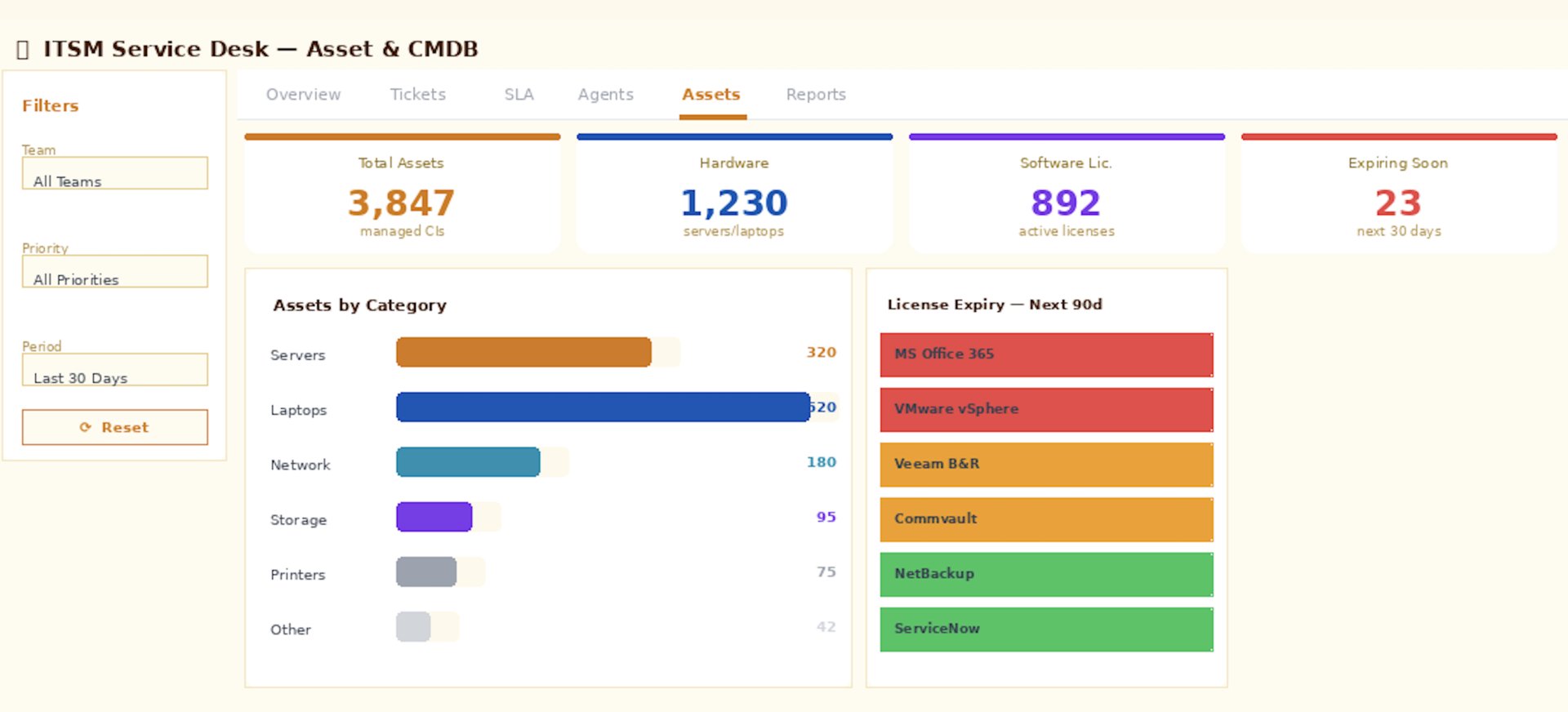Select the blue Laptops bar
Viewport: 1568px width, 712px height.
pos(603,407)
